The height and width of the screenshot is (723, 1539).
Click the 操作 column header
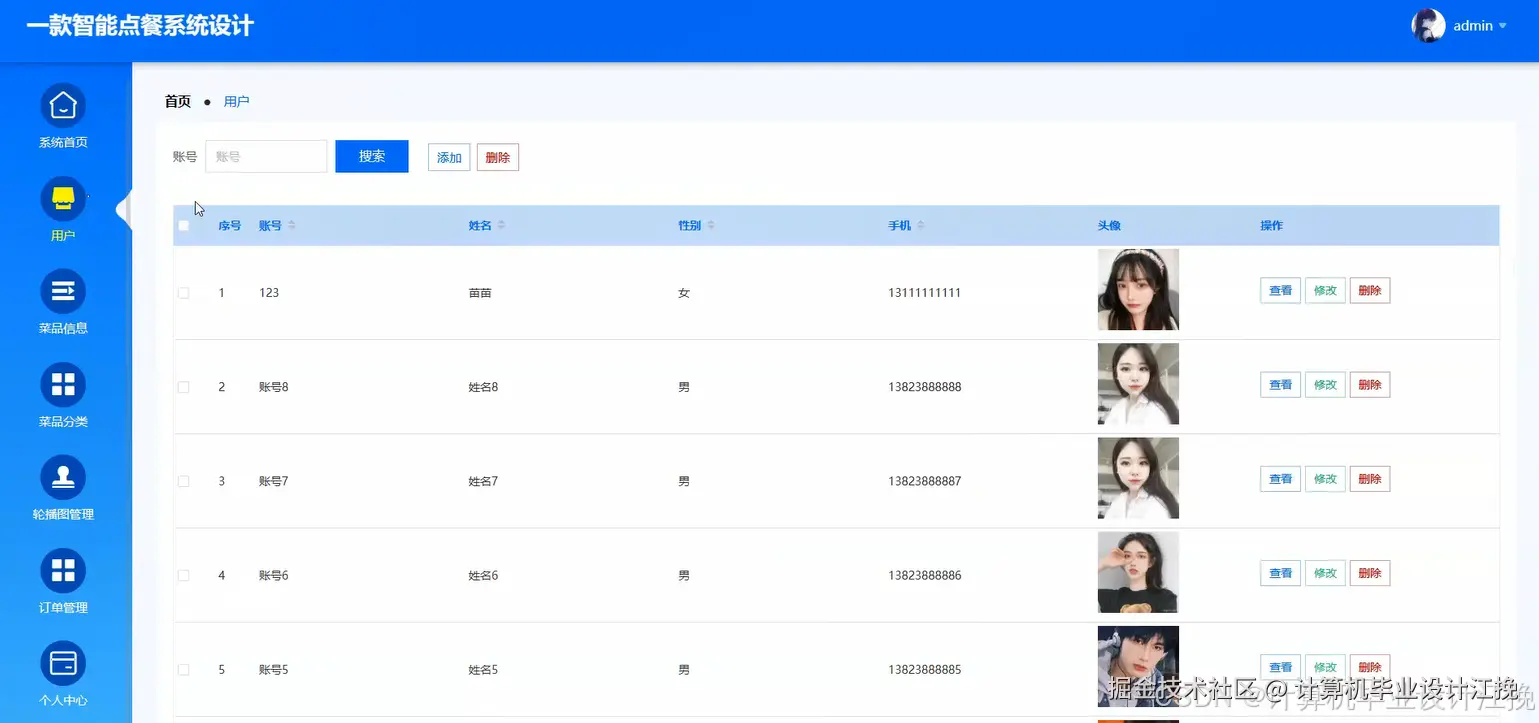(1271, 226)
